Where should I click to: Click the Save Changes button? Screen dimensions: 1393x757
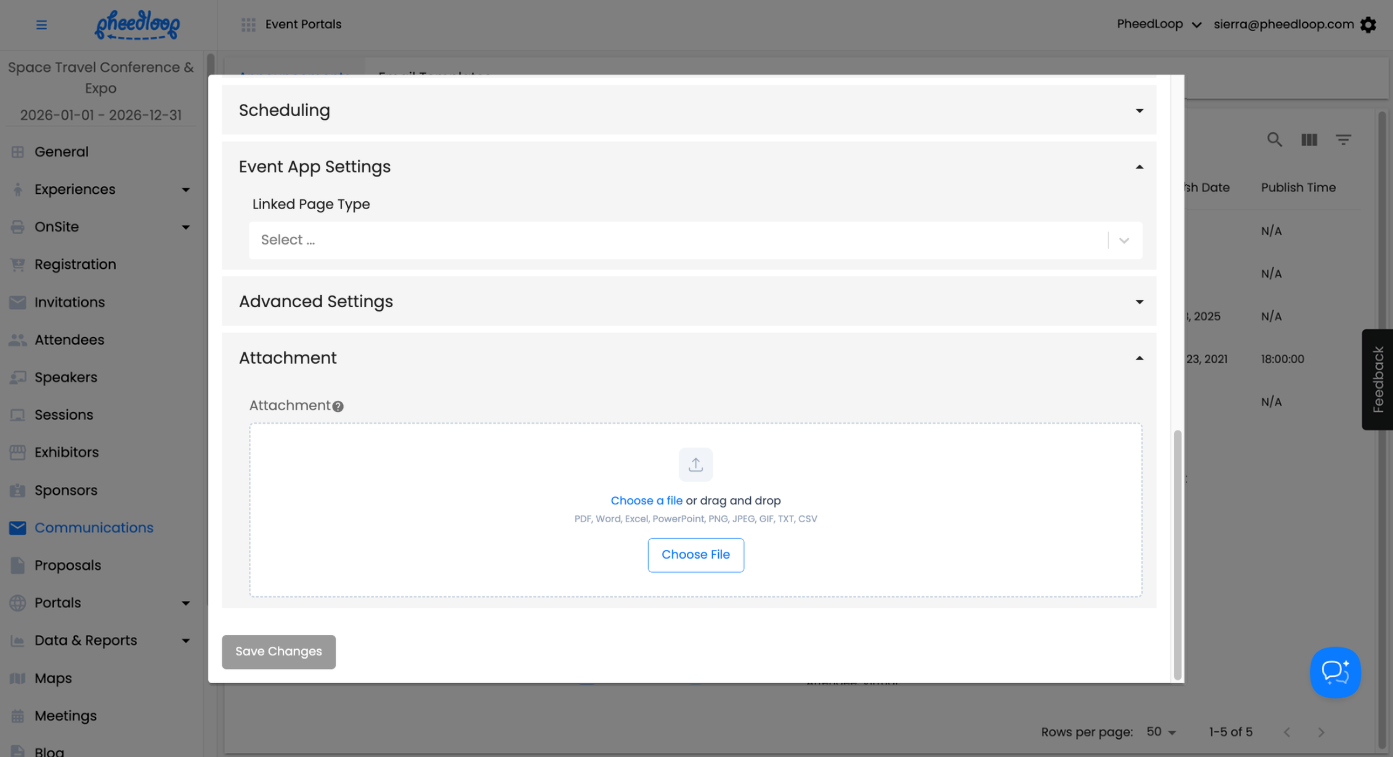(279, 652)
